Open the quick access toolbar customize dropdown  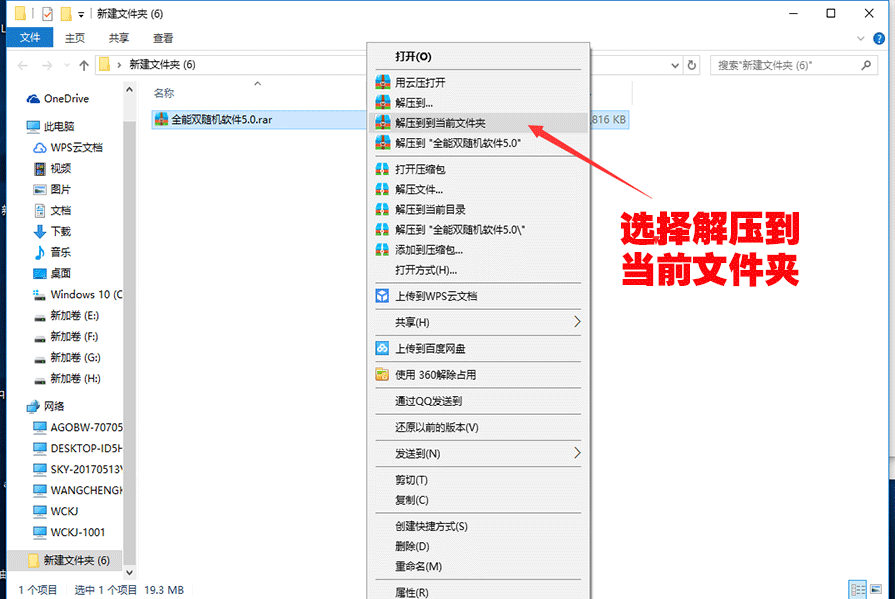pos(81,14)
